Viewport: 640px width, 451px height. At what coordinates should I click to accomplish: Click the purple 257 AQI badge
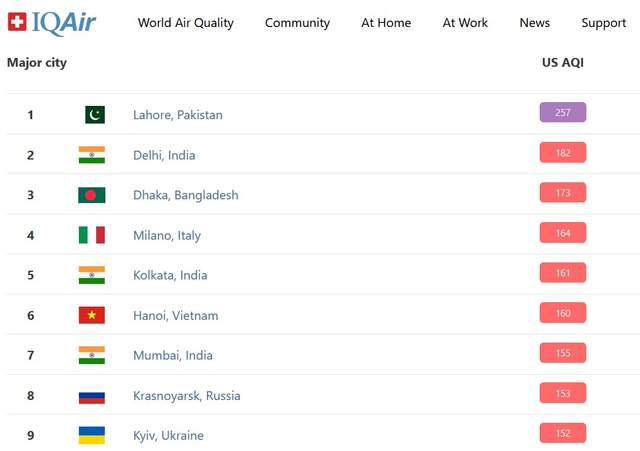(562, 113)
